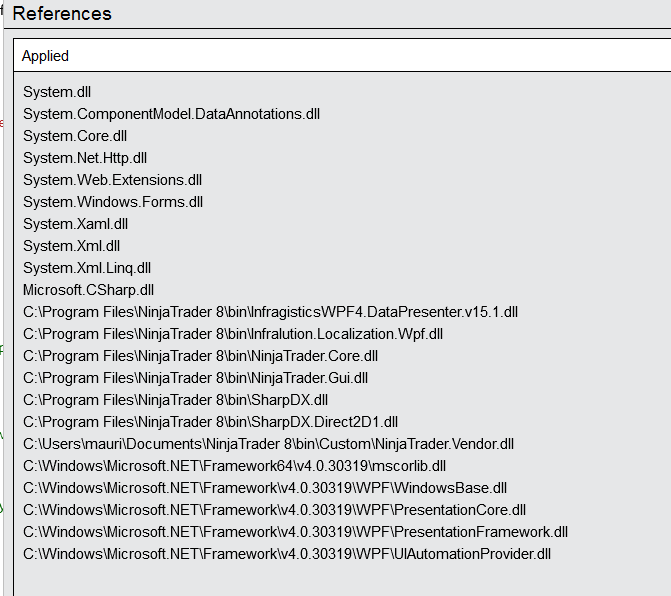Choose System.Web.Extensions.dll from references
Viewport: 671px width, 596px height.
tap(112, 180)
